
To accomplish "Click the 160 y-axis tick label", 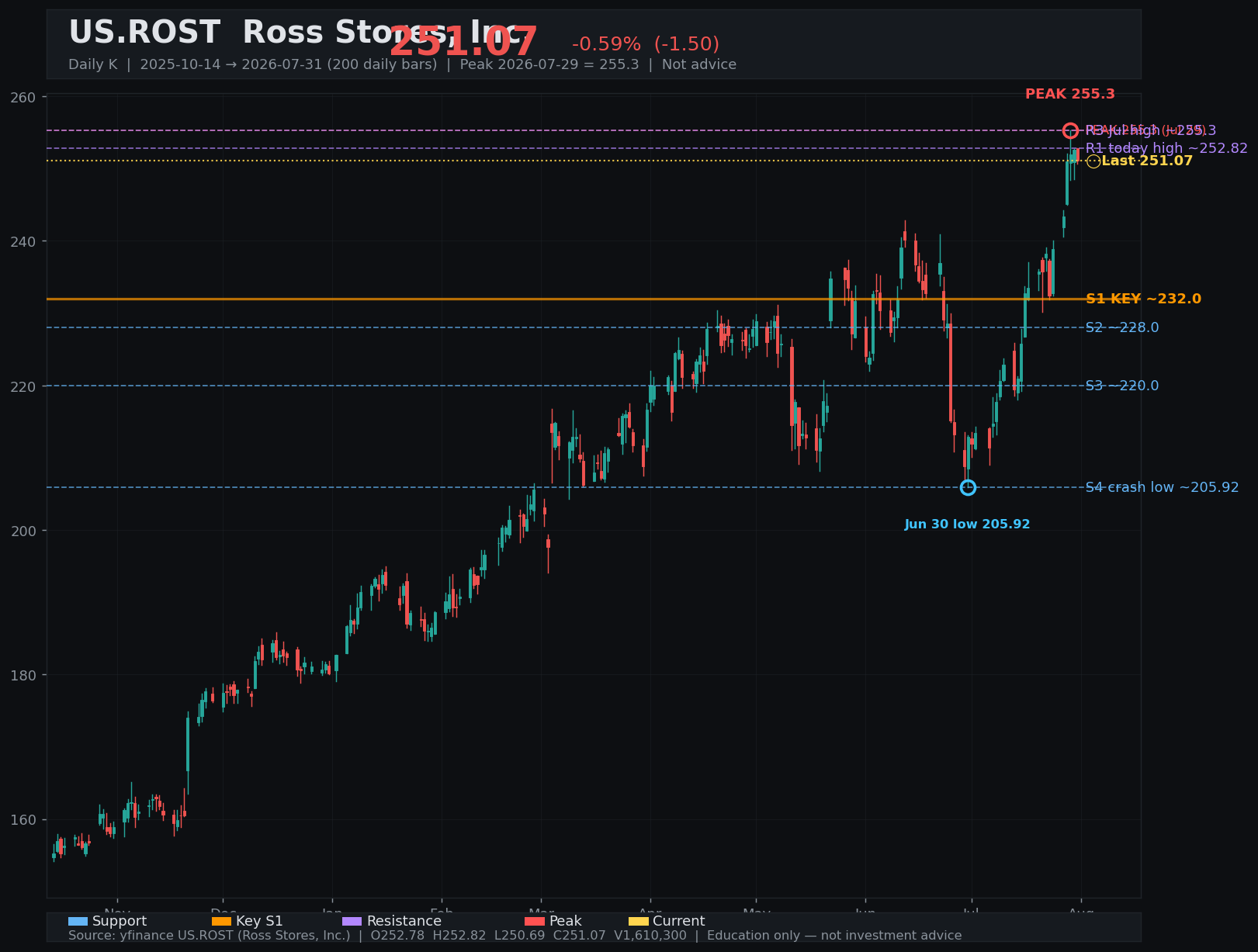I will tap(23, 819).
